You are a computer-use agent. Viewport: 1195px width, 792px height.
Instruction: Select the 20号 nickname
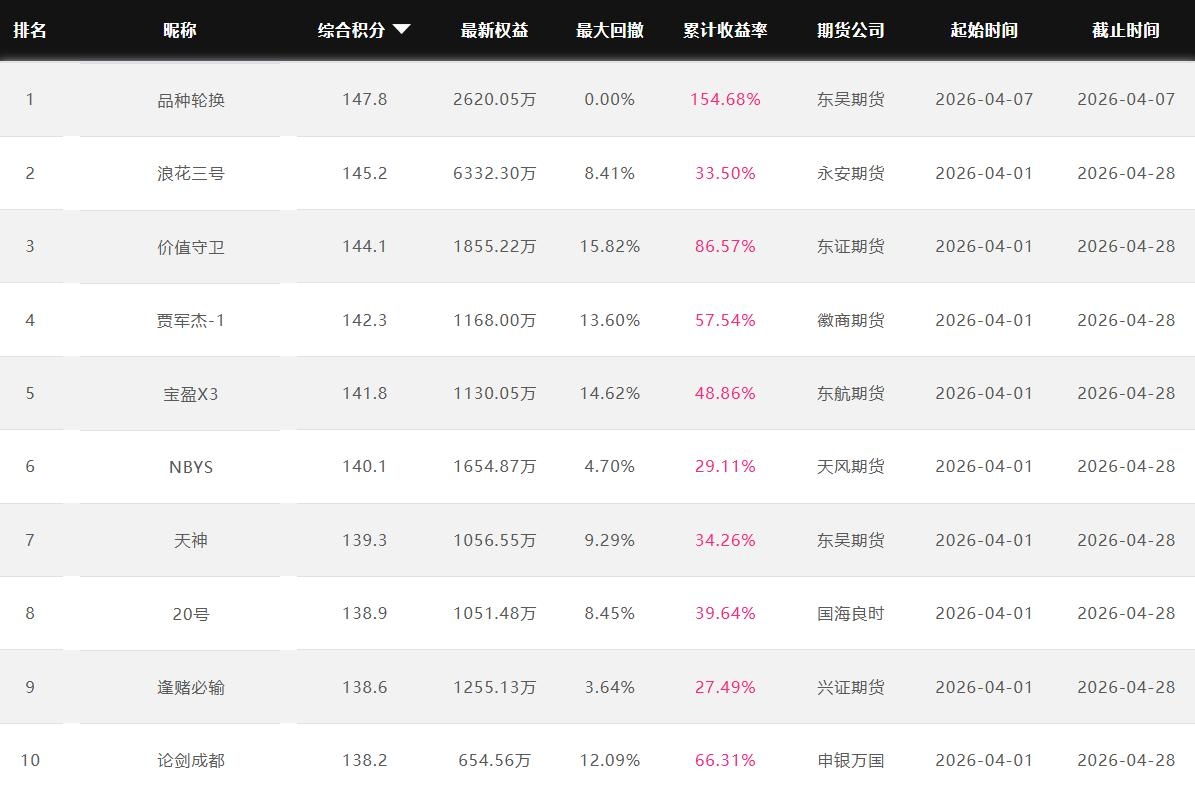coord(191,614)
